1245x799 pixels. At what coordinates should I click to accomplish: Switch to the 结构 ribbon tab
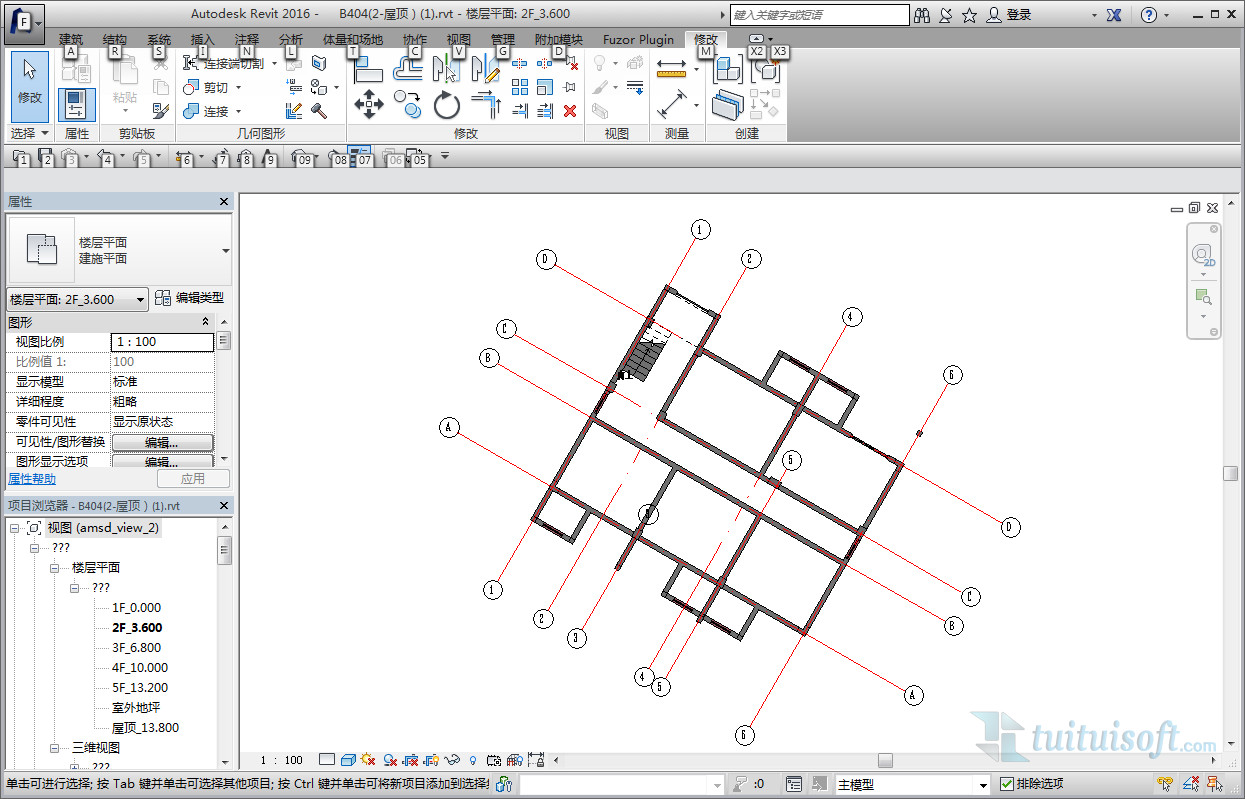[x=115, y=40]
